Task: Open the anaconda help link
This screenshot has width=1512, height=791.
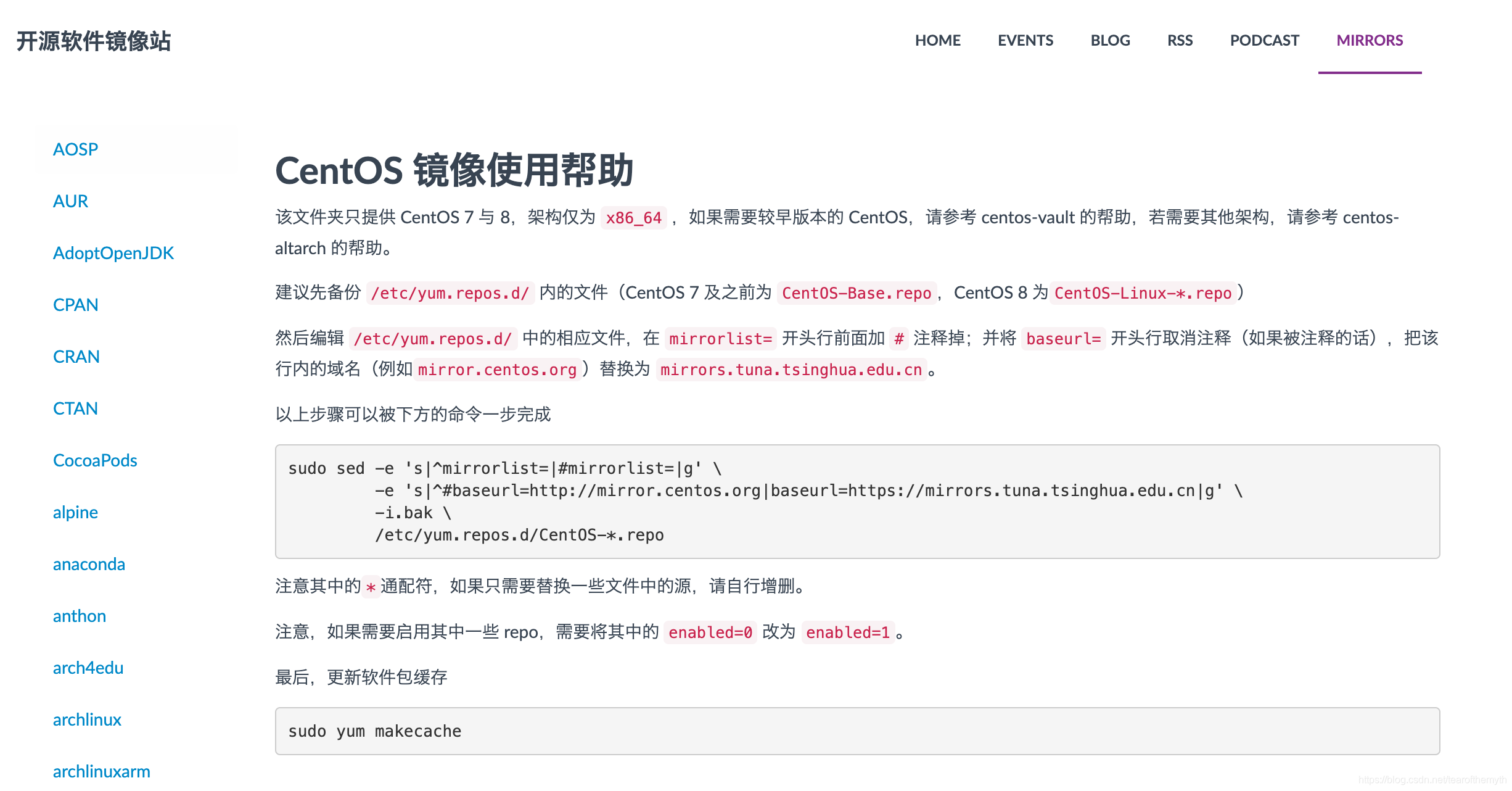Action: [x=89, y=564]
